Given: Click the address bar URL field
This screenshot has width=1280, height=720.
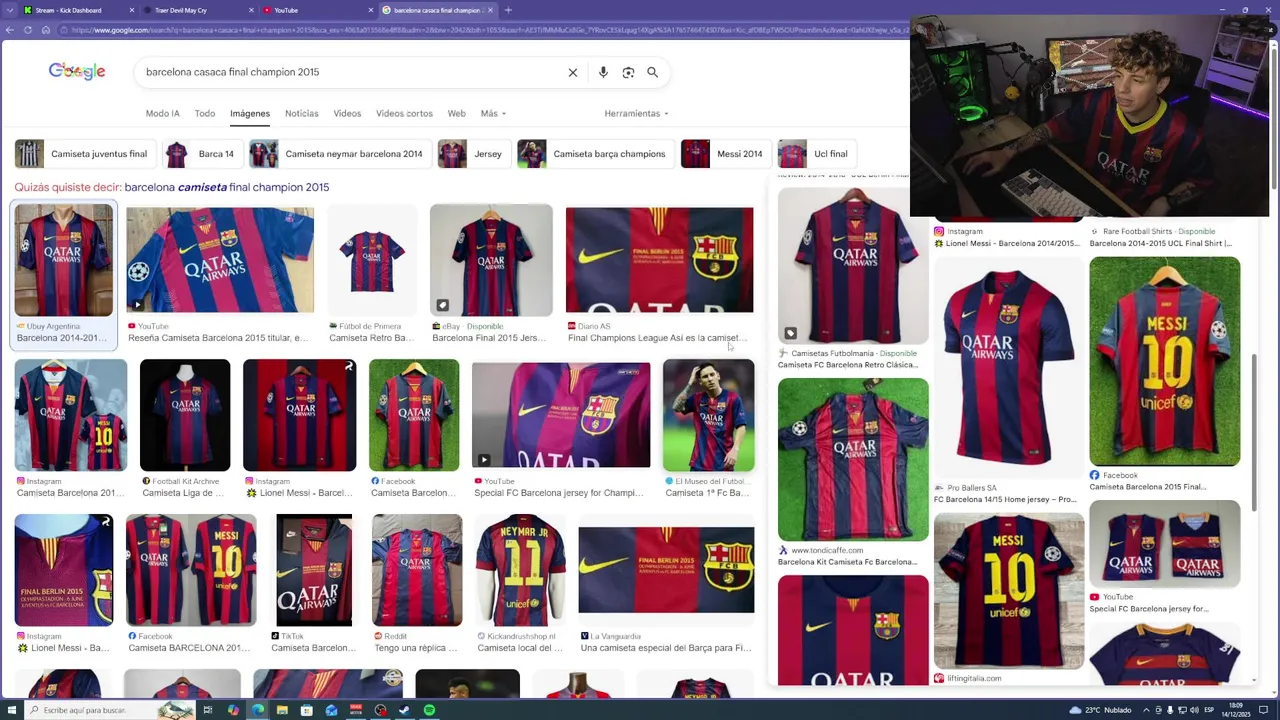Looking at the screenshot, I should pos(480,30).
